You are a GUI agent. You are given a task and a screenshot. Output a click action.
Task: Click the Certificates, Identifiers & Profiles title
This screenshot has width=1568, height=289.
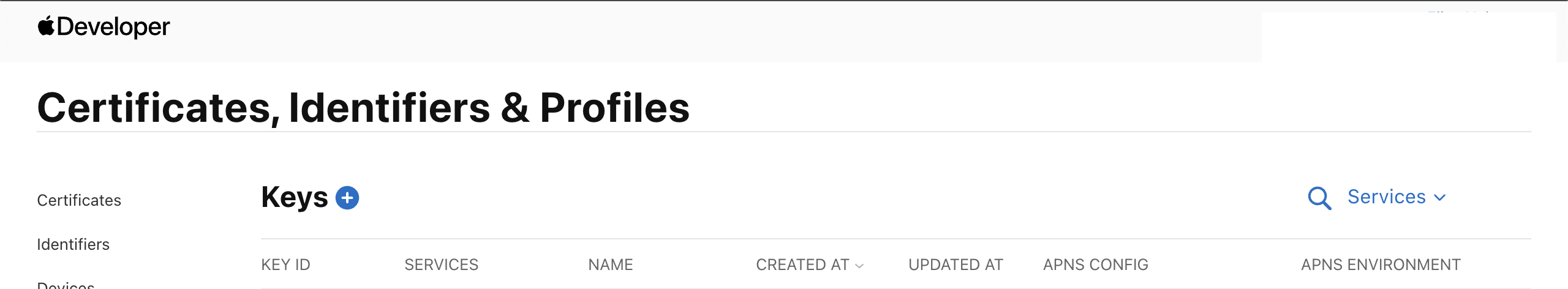click(363, 108)
